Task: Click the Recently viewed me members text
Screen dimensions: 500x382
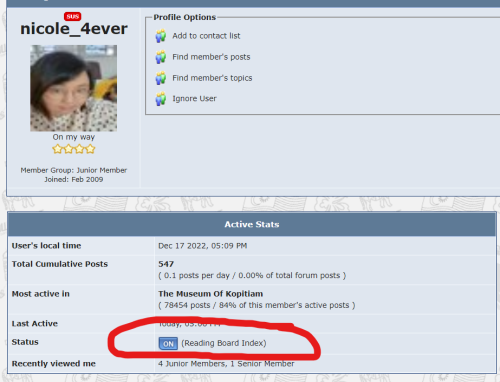Action: coord(226,364)
